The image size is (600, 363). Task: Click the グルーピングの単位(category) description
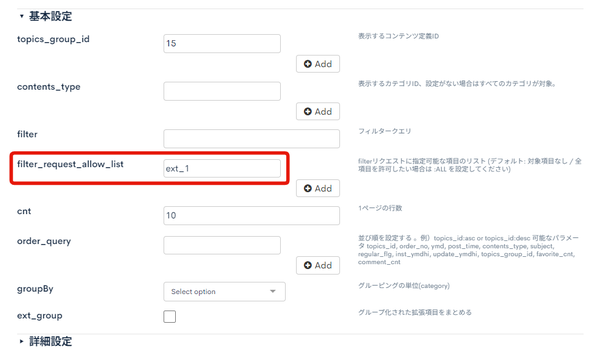(404, 286)
